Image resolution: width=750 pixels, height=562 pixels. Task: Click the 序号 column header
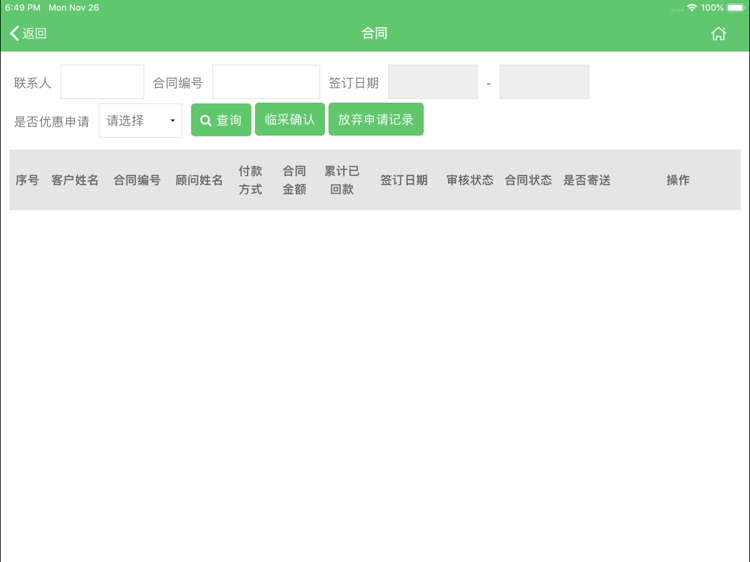tap(27, 180)
